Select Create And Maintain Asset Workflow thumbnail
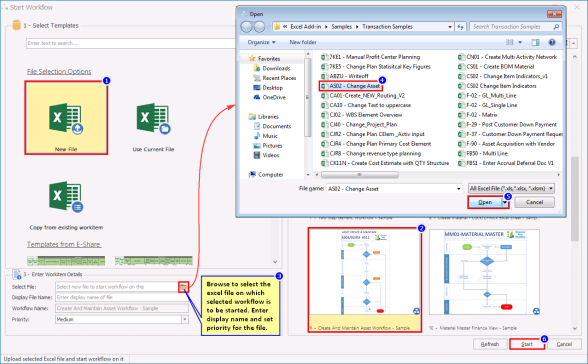 pyautogui.click(x=364, y=280)
